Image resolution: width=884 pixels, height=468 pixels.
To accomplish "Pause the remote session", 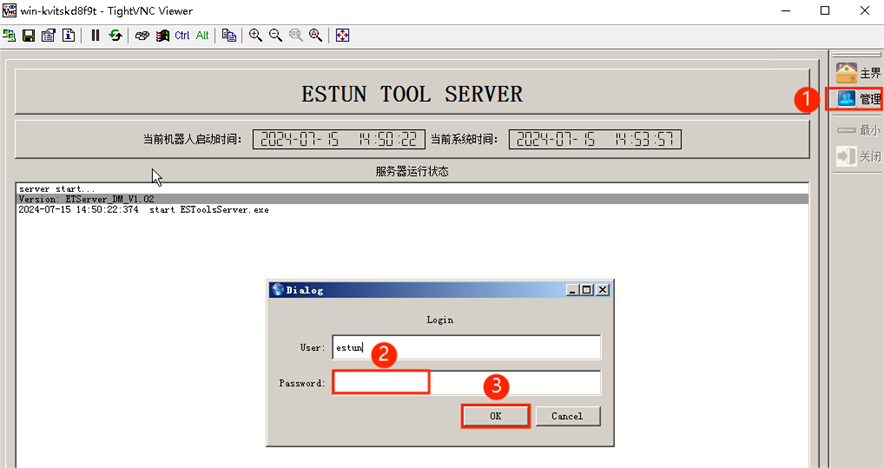I will coord(96,35).
